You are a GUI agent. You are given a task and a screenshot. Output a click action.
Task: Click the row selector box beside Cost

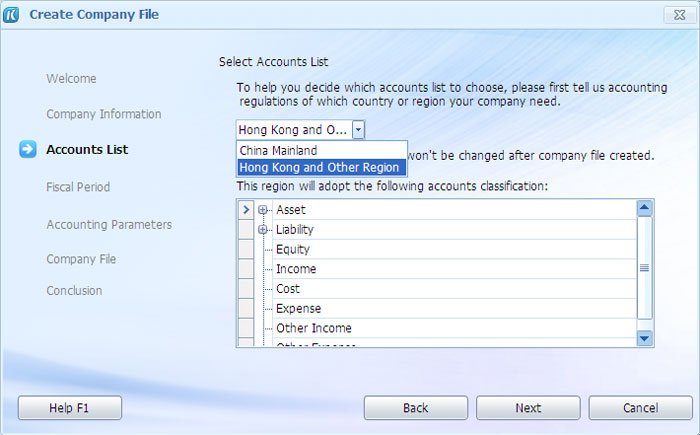[x=246, y=289]
